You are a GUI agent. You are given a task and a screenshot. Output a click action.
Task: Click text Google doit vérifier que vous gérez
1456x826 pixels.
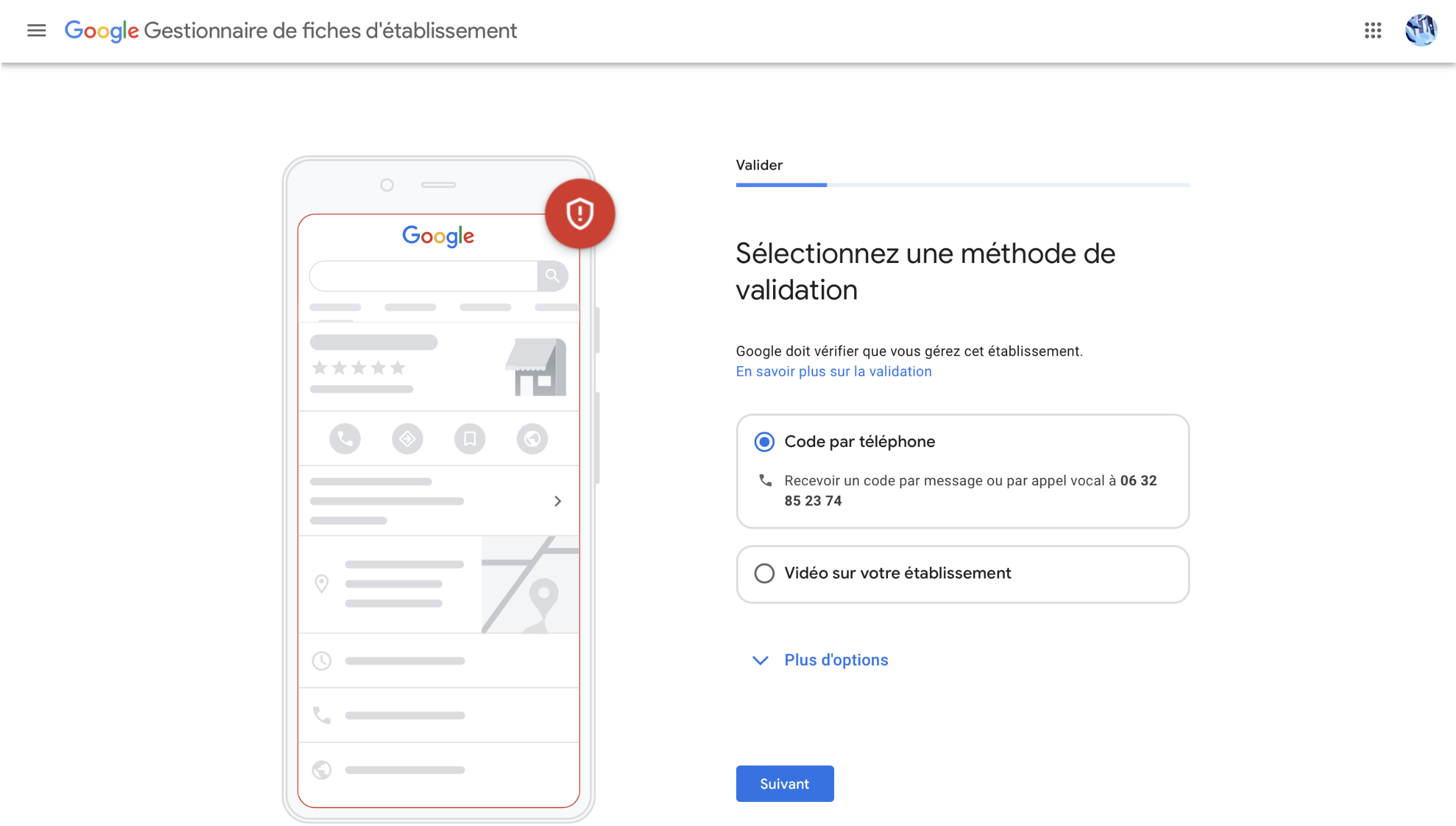click(x=909, y=351)
